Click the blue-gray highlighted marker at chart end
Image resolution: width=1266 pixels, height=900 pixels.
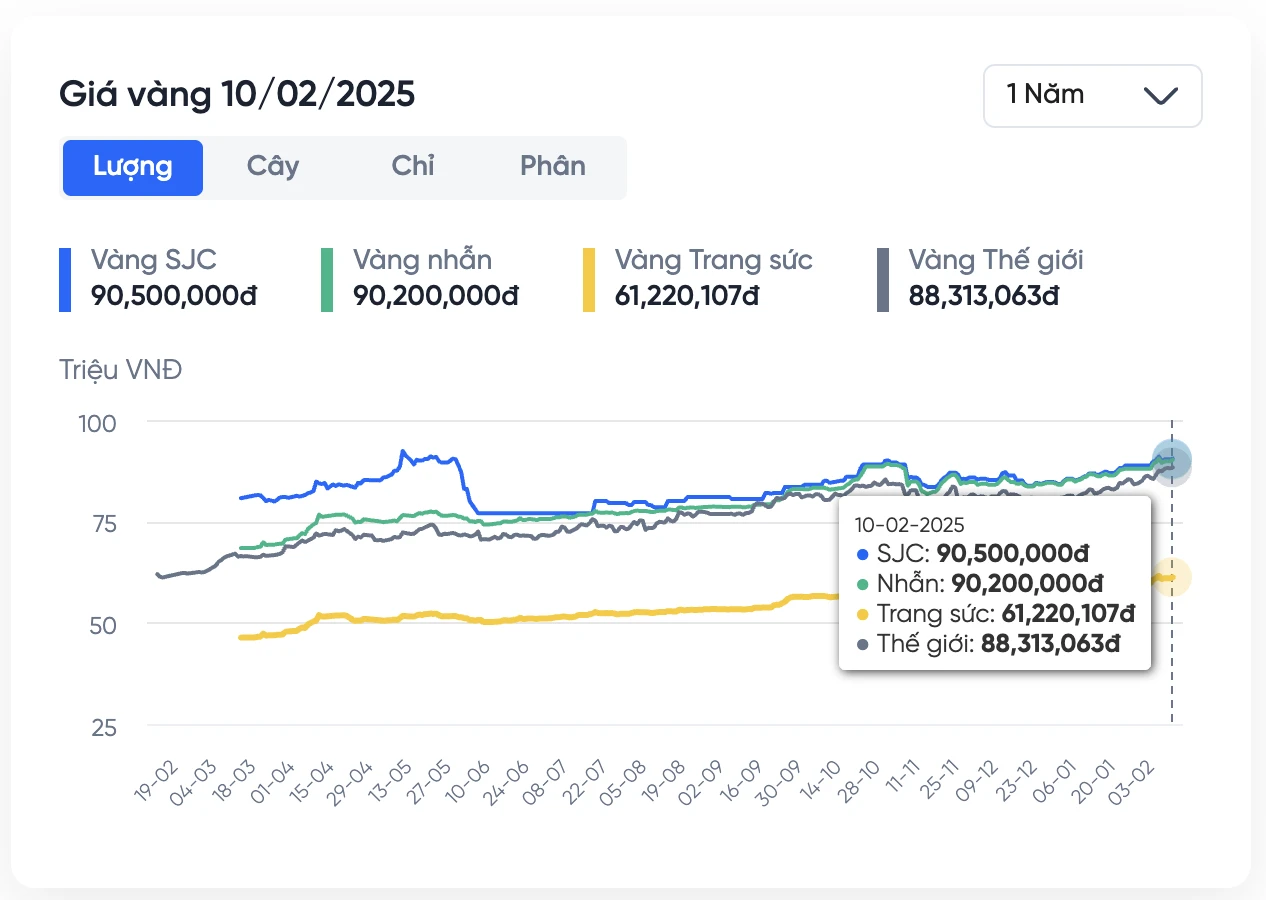point(1171,461)
